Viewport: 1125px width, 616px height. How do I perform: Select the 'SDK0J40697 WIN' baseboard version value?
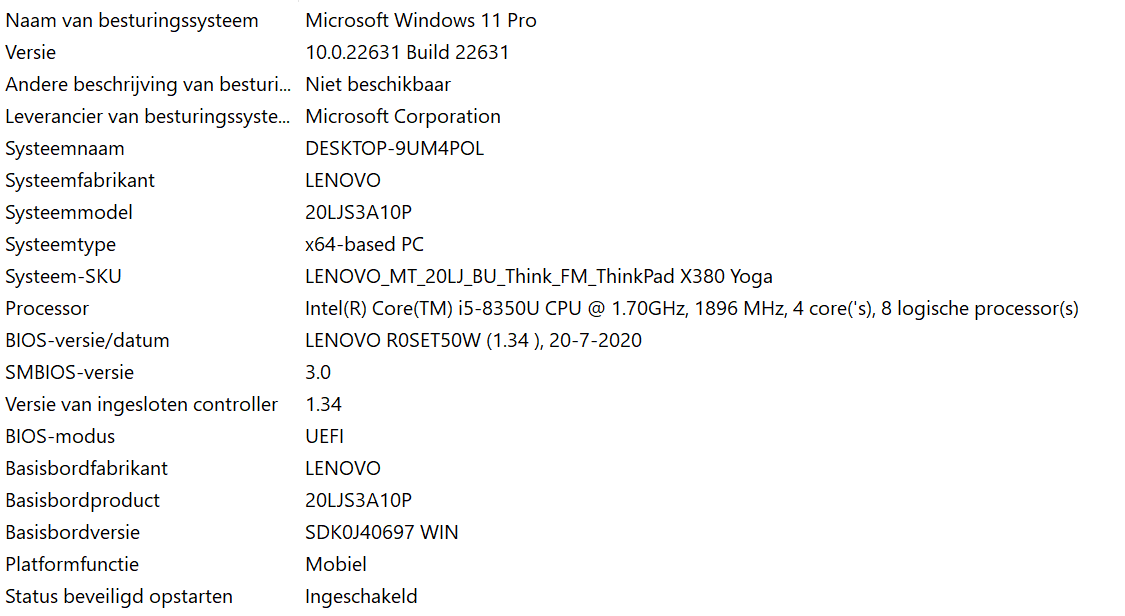point(381,533)
